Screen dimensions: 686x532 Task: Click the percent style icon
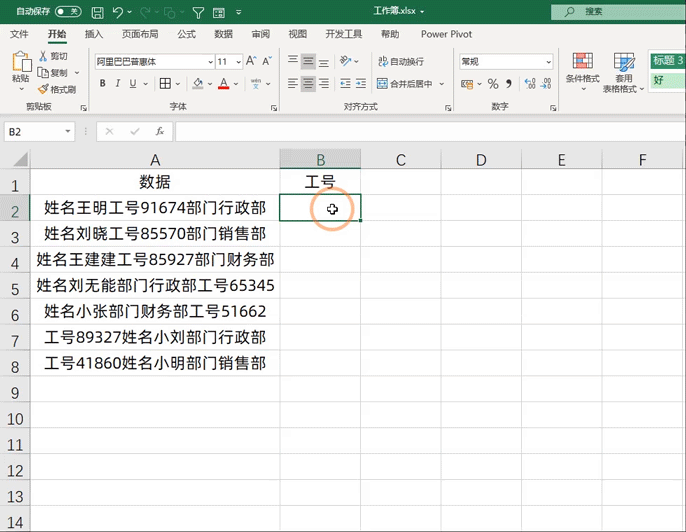[493, 84]
